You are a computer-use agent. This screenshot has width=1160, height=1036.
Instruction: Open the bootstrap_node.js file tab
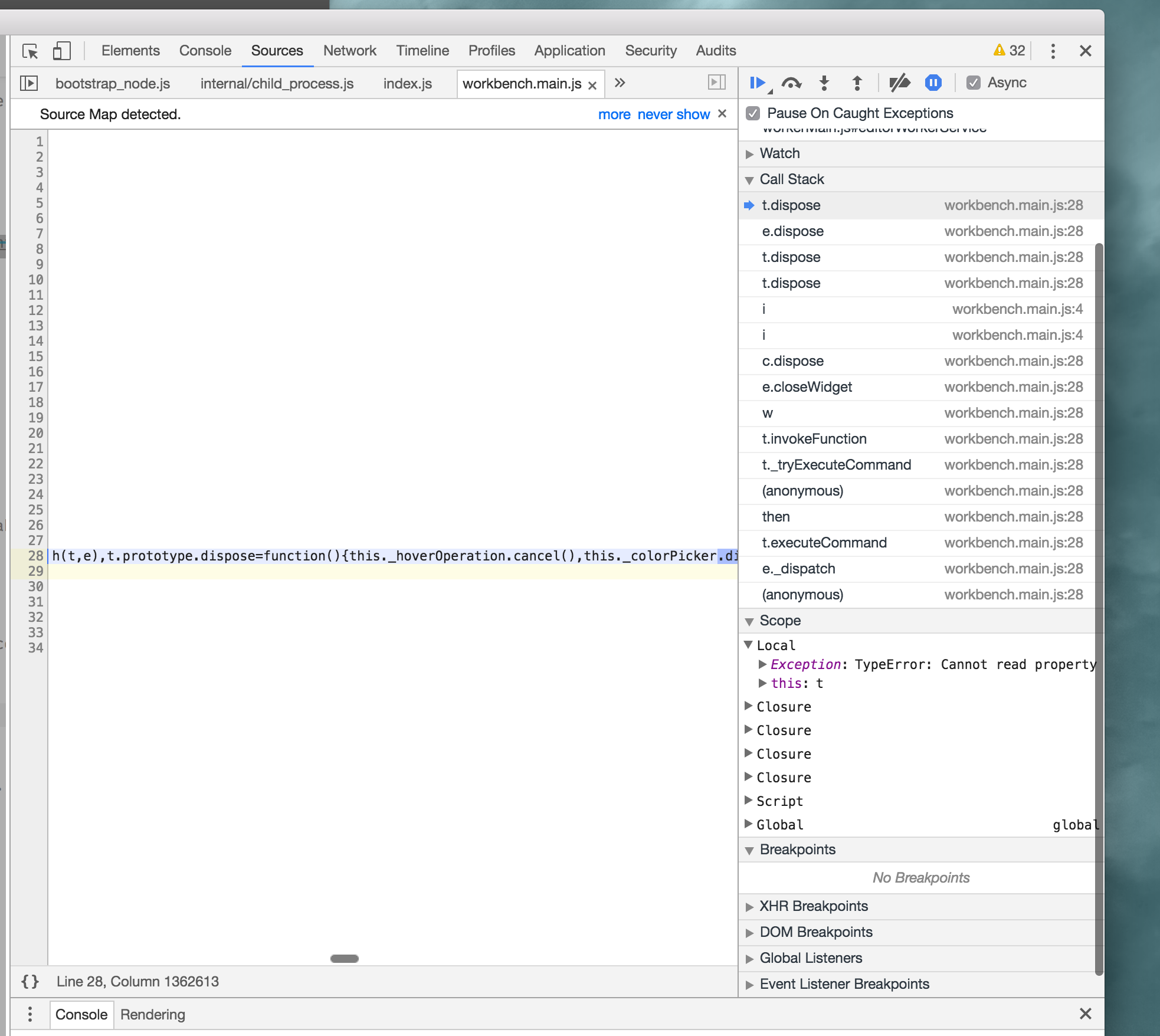[112, 84]
